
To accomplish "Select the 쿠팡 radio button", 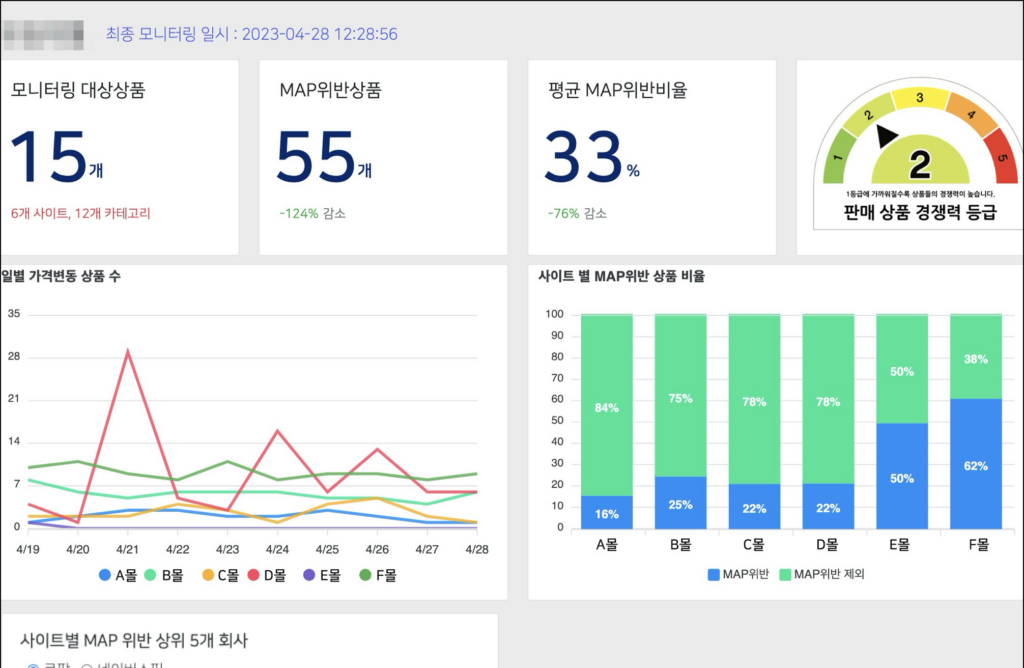I will 33,664.
